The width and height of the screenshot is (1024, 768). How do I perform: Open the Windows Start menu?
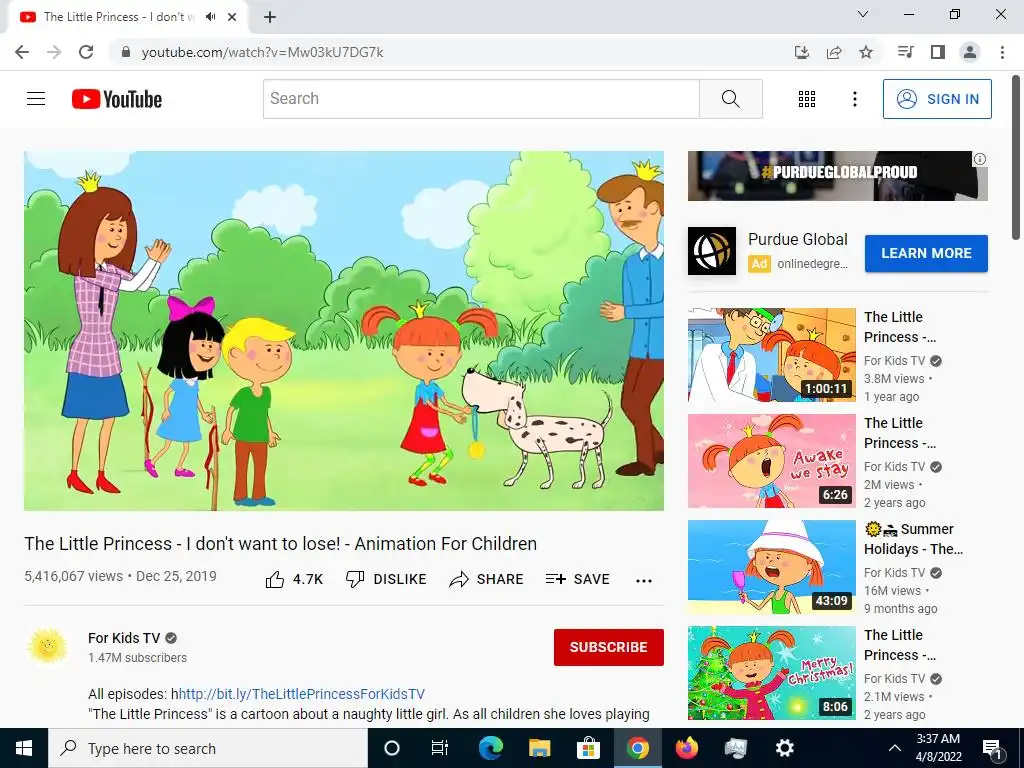pyautogui.click(x=24, y=748)
